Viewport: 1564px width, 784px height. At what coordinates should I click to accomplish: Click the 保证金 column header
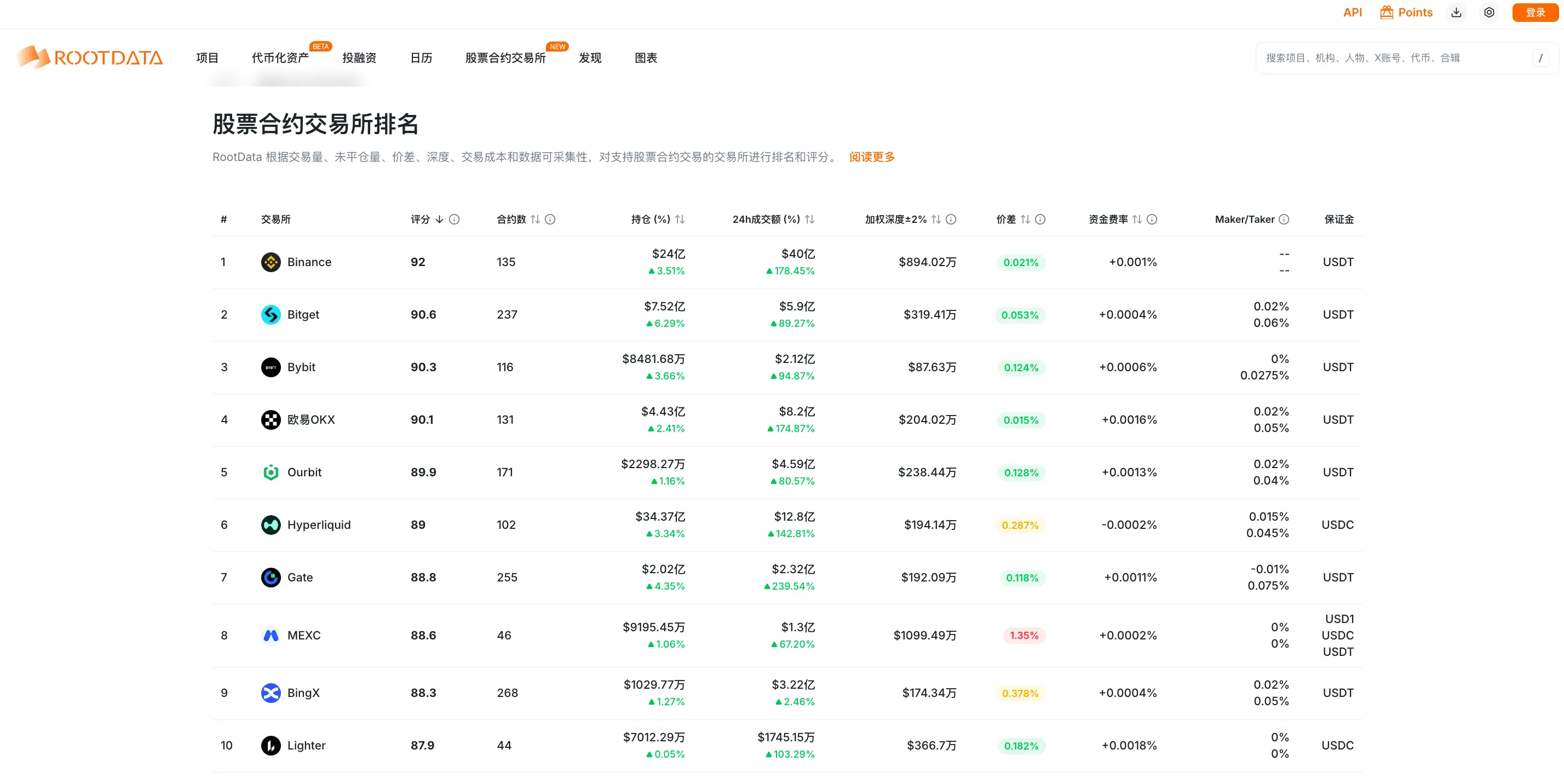coord(1339,219)
